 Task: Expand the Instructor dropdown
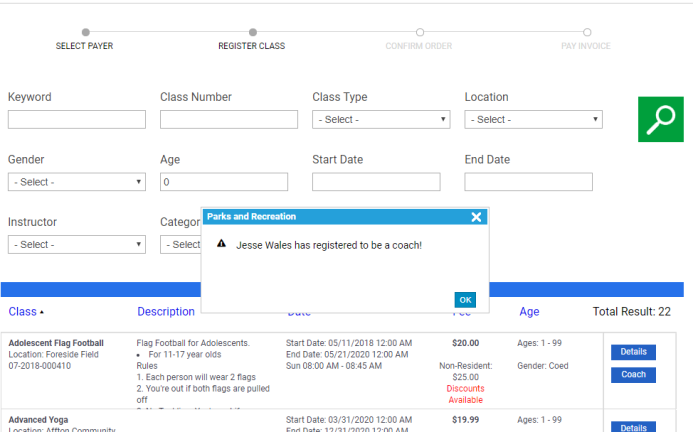(x=77, y=244)
